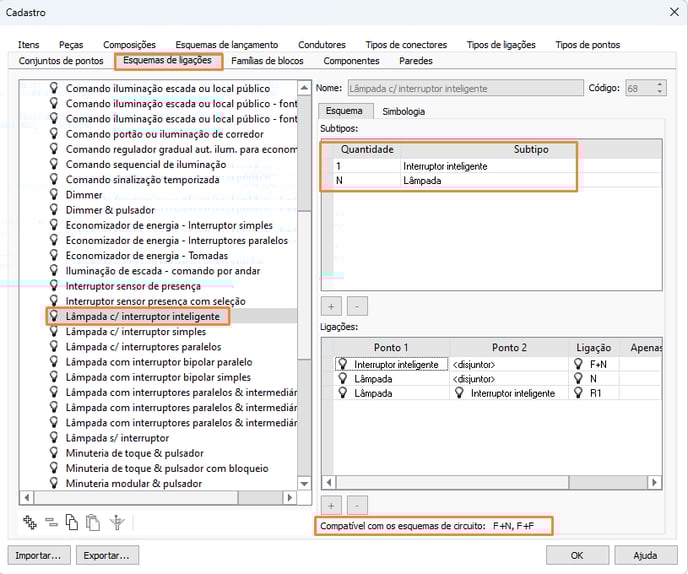Select the Esquemas de ligações tab

(167, 61)
